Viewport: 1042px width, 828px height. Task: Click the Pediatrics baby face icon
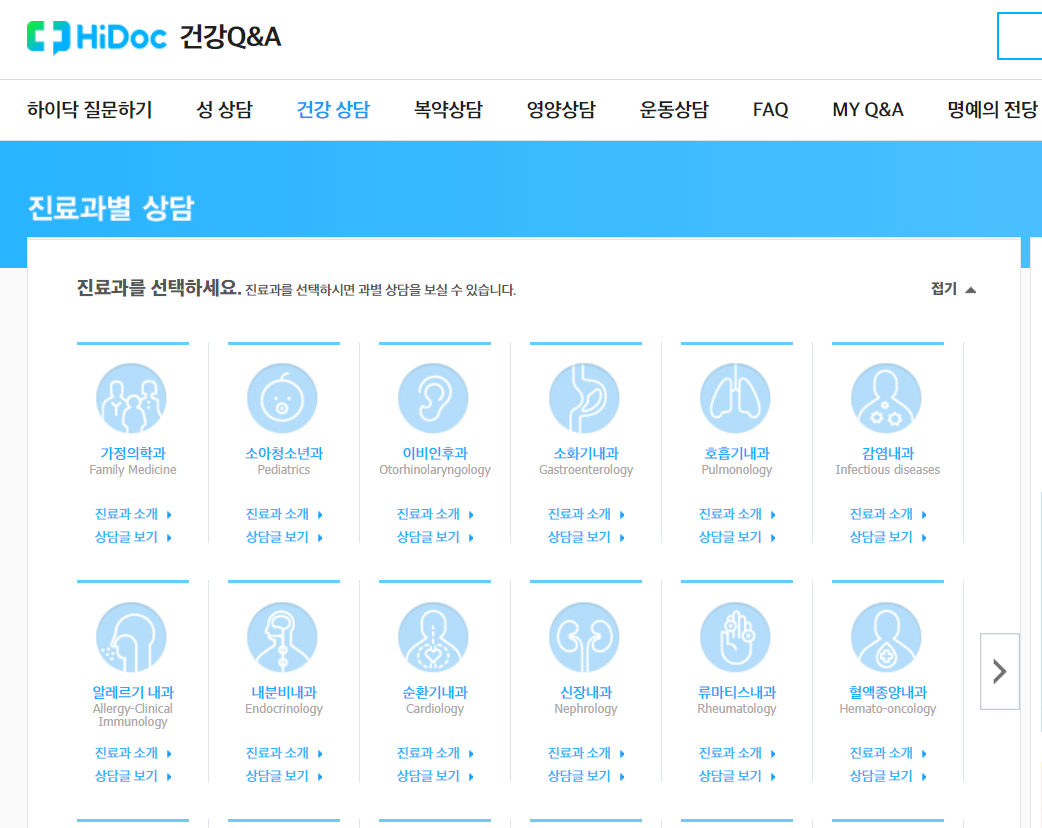coord(284,397)
